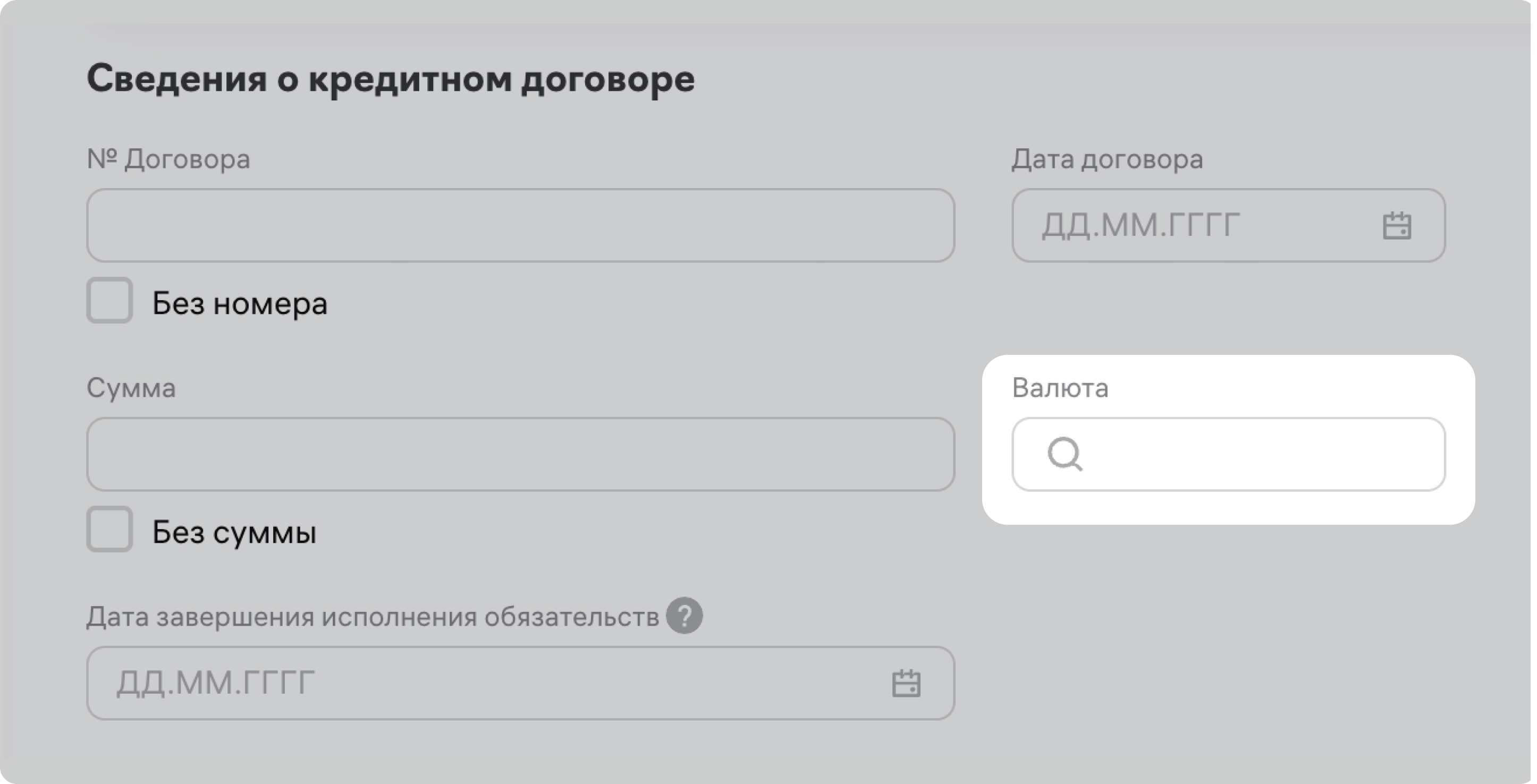Focus the Сумма input field

[x=520, y=455]
